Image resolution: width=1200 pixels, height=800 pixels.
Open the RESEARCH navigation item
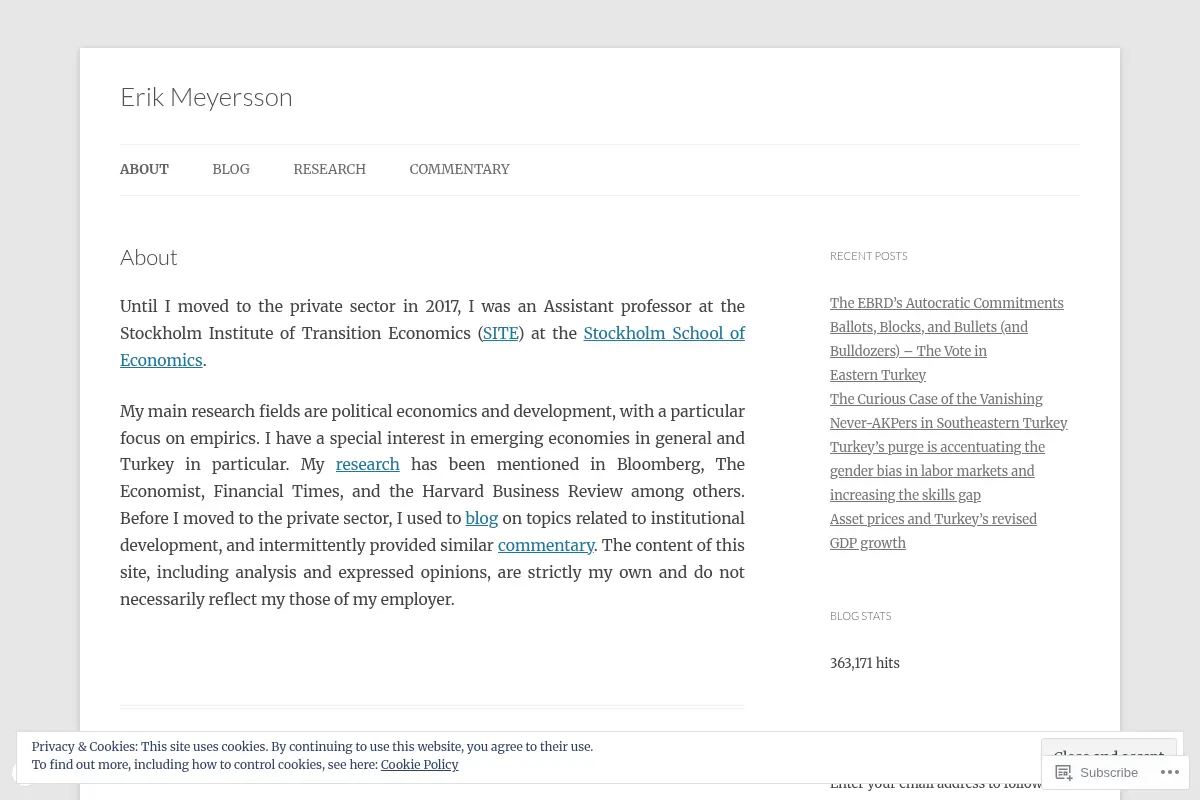click(329, 169)
